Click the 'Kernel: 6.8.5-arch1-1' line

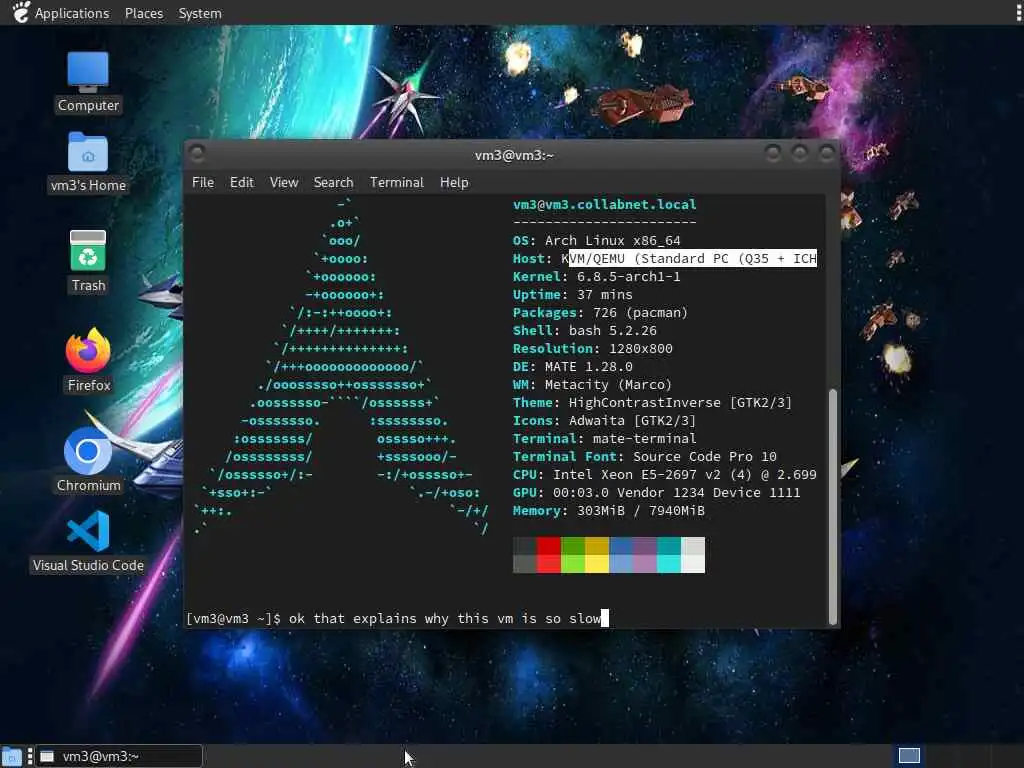click(596, 276)
